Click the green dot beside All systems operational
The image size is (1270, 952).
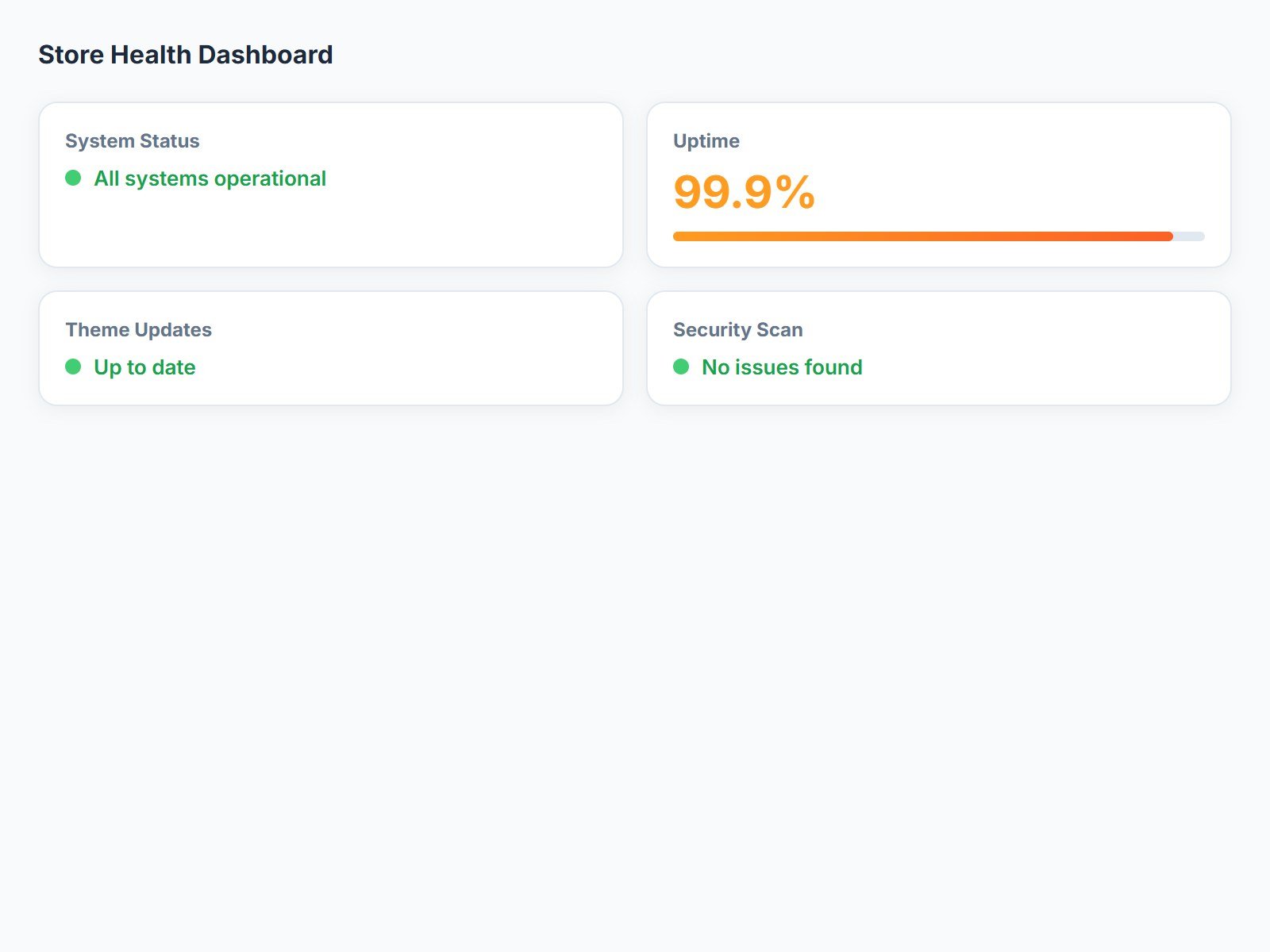(x=73, y=178)
